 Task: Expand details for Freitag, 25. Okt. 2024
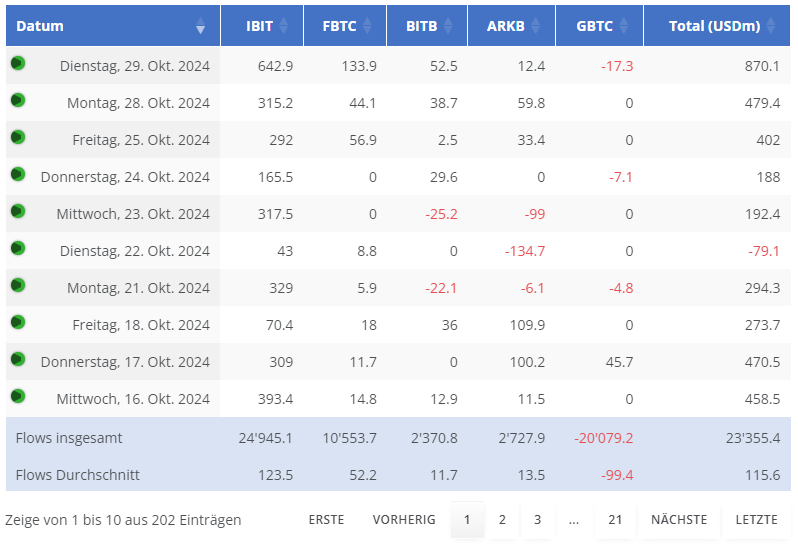coord(18,137)
